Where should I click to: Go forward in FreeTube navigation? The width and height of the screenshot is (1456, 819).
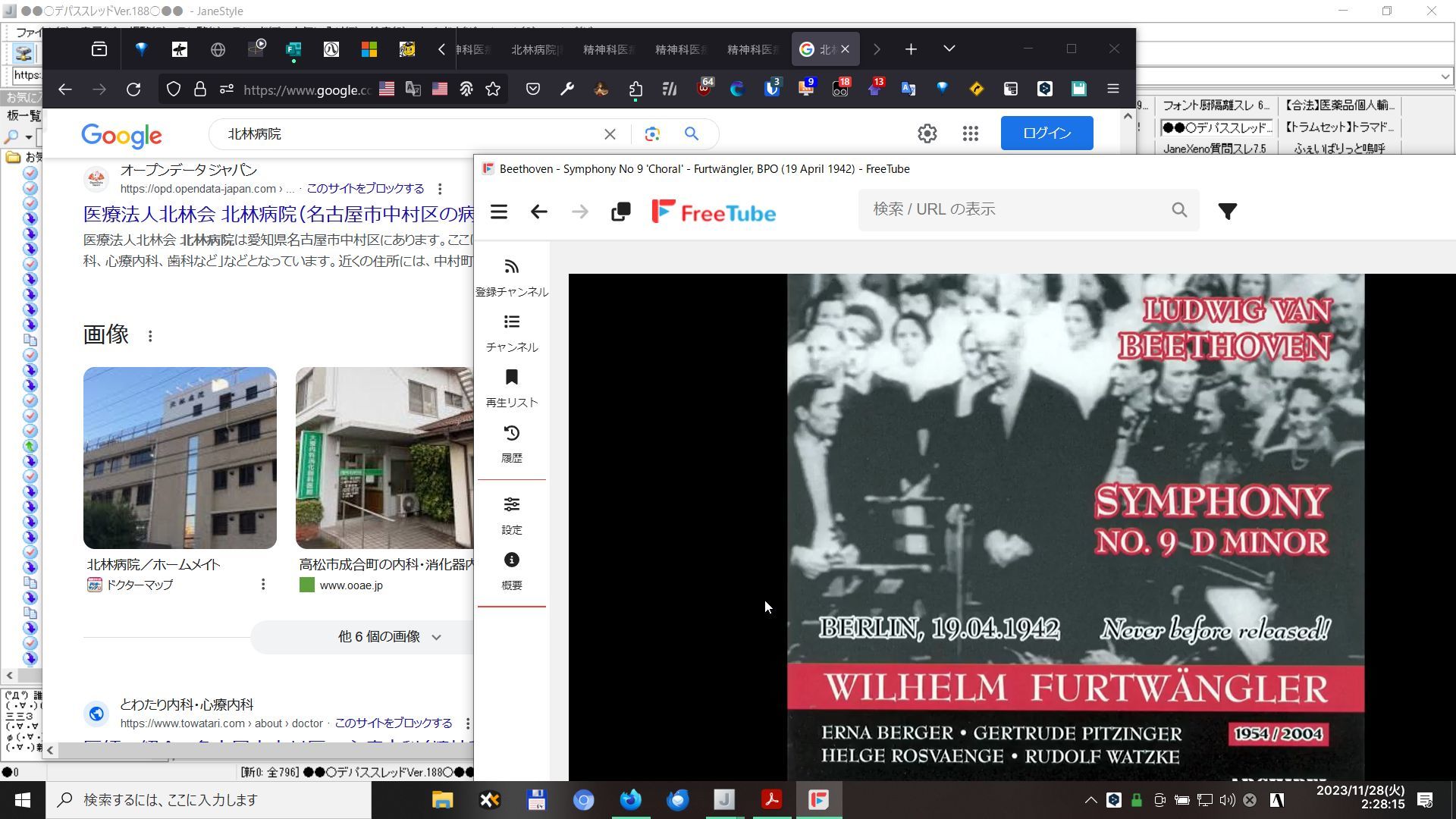pyautogui.click(x=579, y=212)
